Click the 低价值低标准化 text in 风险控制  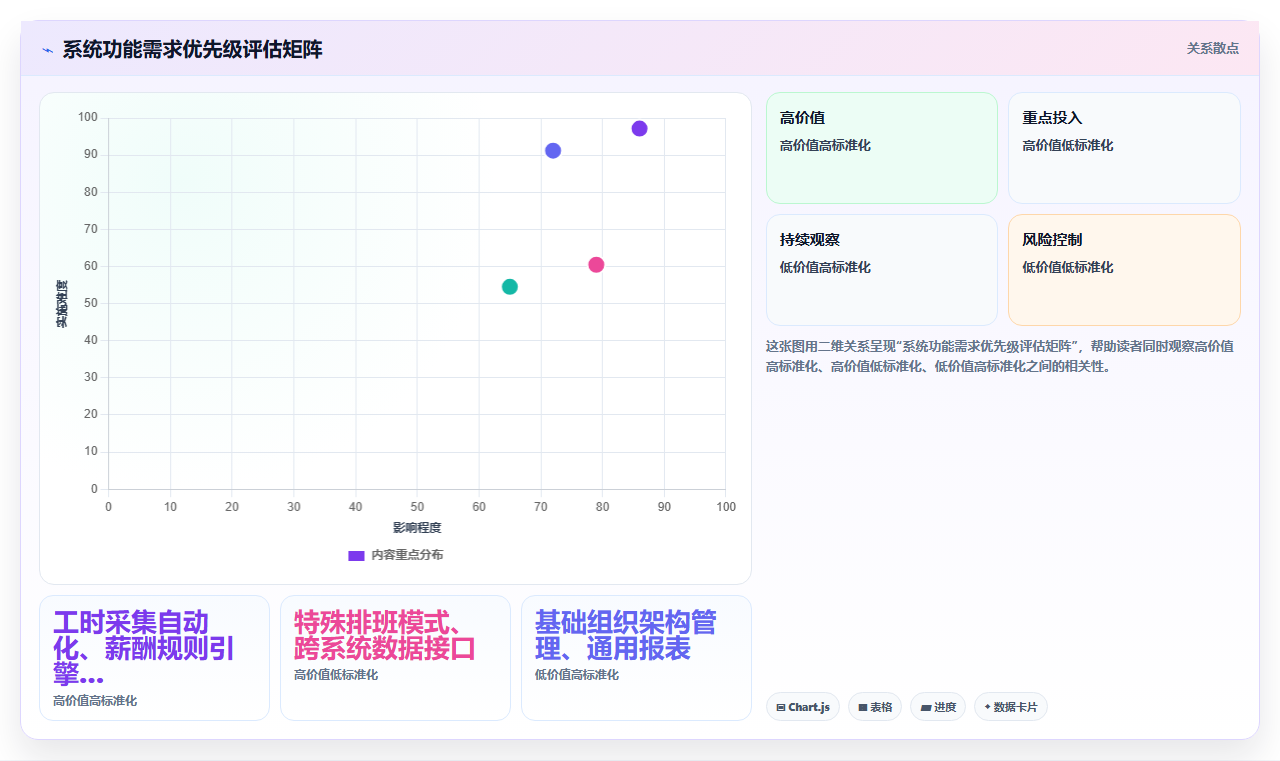tap(1067, 267)
